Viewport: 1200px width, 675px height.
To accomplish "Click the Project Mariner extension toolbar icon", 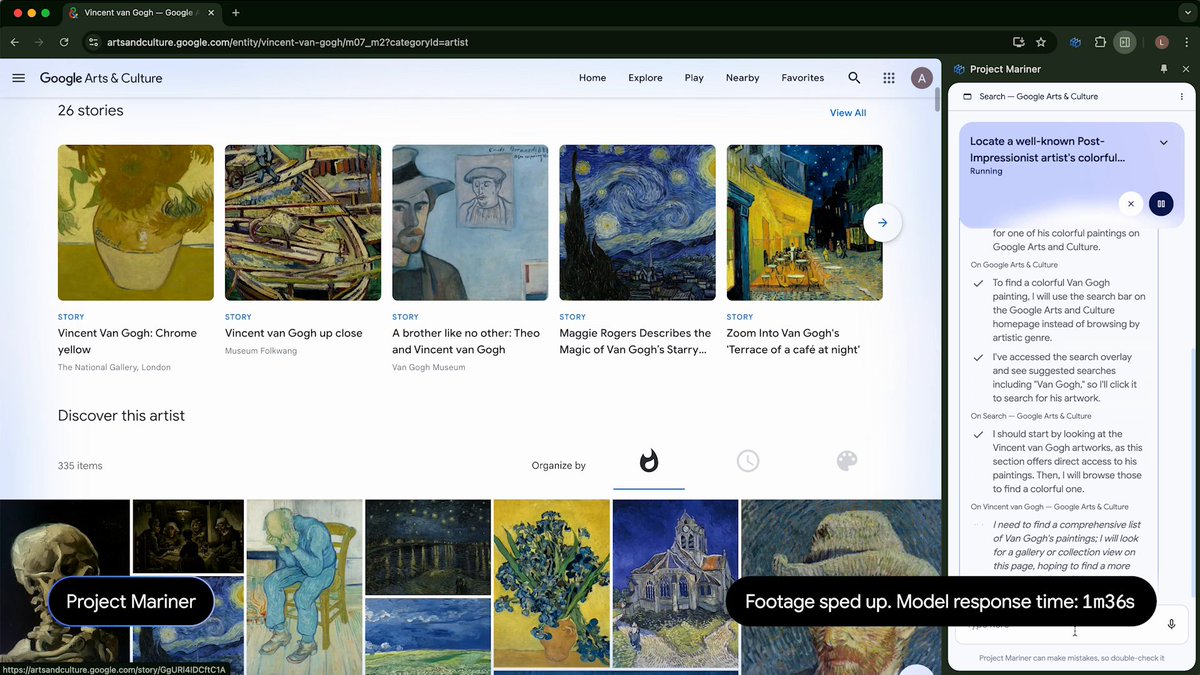I will pyautogui.click(x=1075, y=42).
